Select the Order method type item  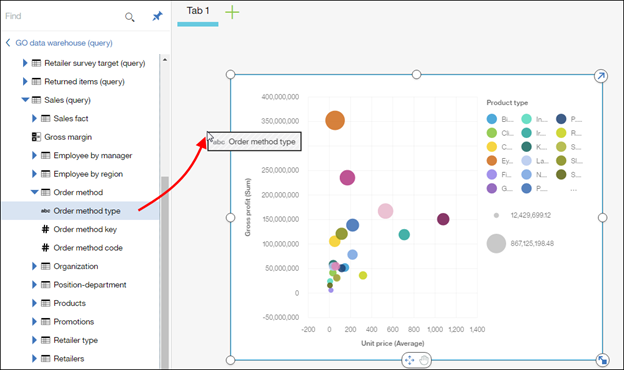pyautogui.click(x=81, y=211)
